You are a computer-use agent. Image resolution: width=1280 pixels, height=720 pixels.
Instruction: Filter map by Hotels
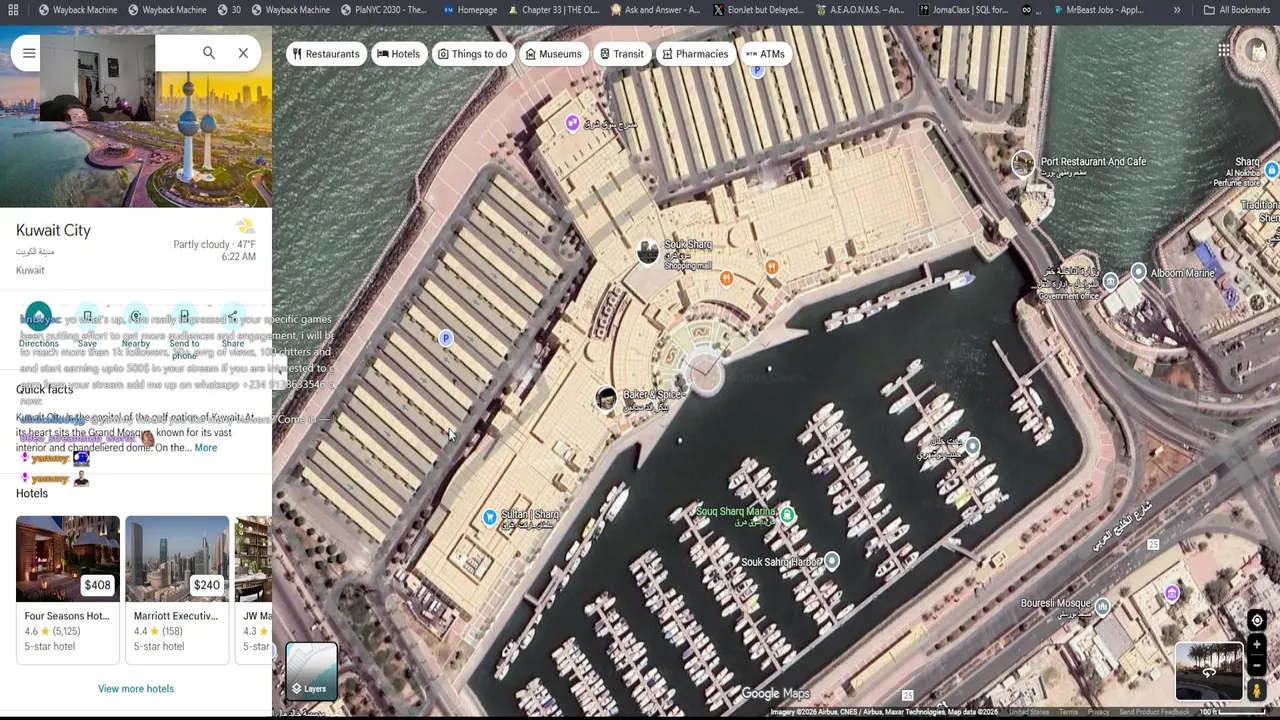[399, 54]
